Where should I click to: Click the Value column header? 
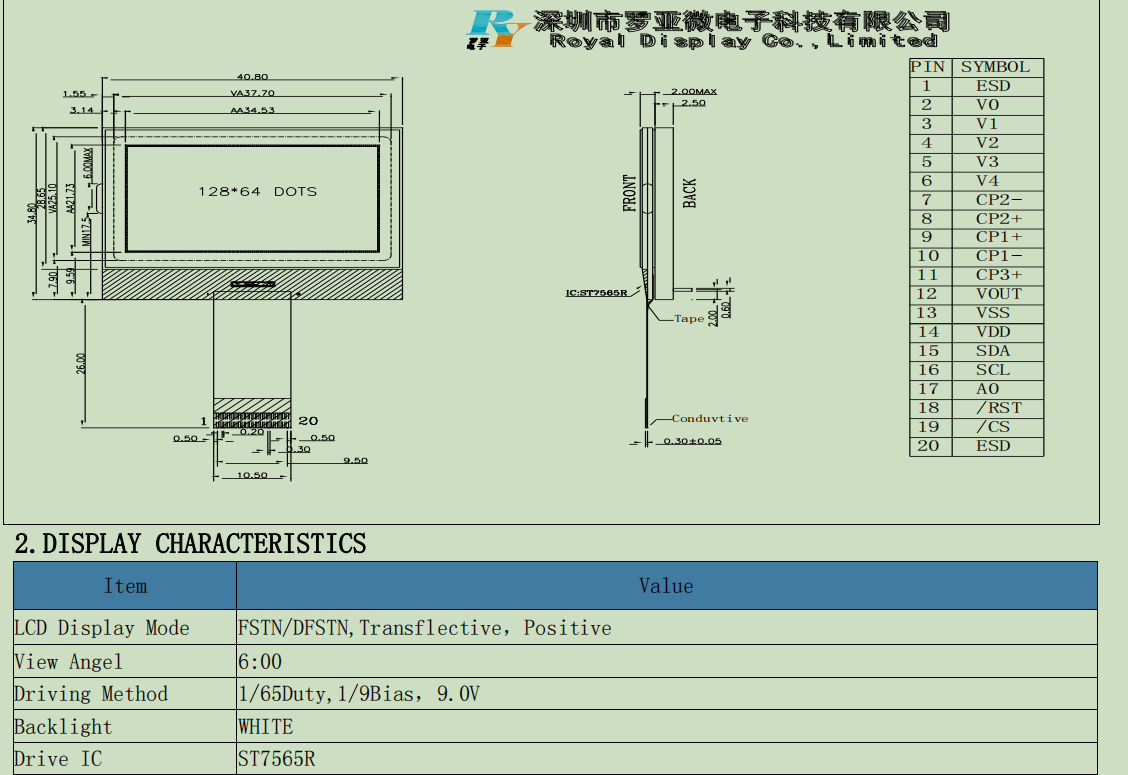(x=666, y=586)
